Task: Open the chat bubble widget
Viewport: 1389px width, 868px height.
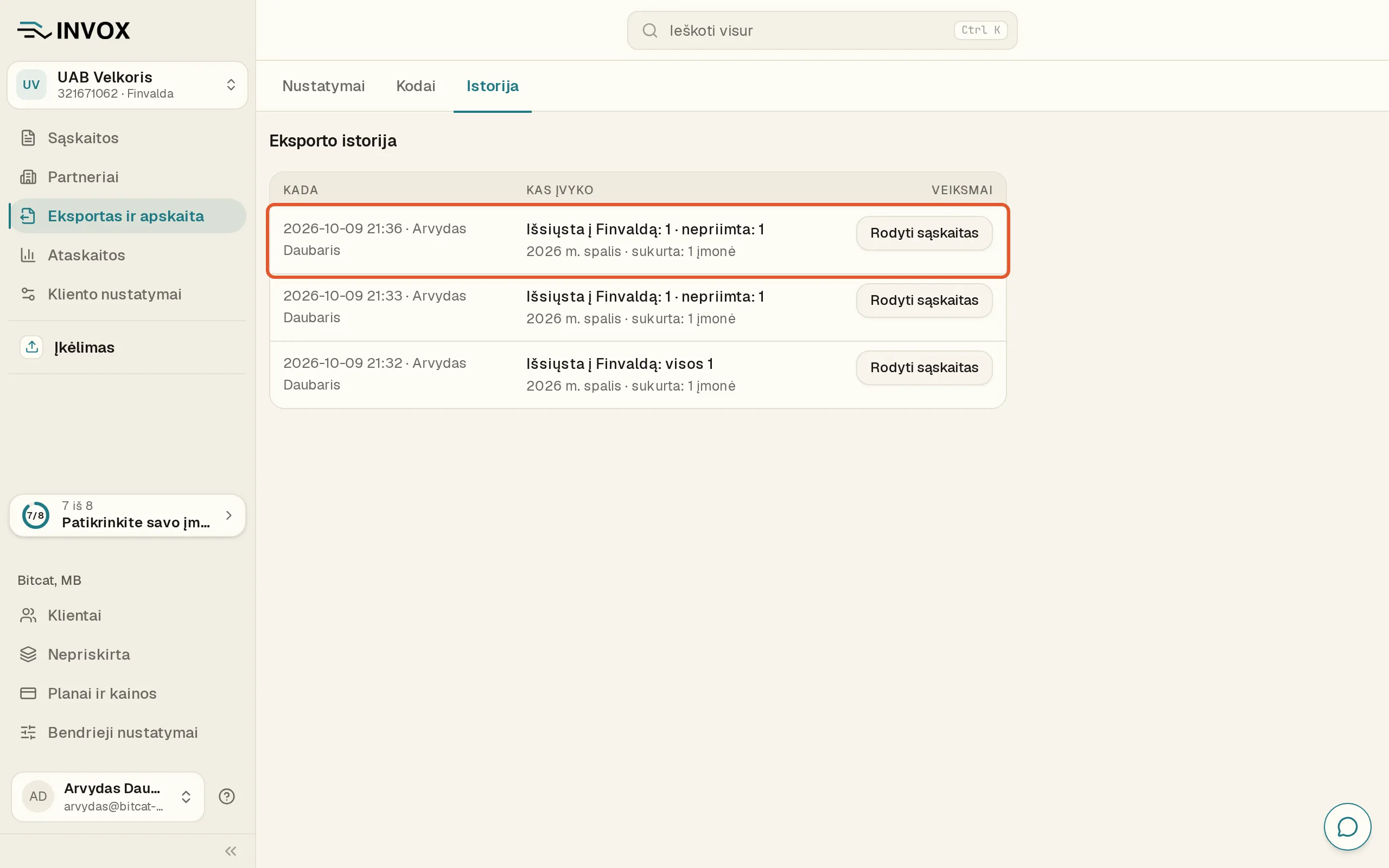Action: tap(1347, 827)
